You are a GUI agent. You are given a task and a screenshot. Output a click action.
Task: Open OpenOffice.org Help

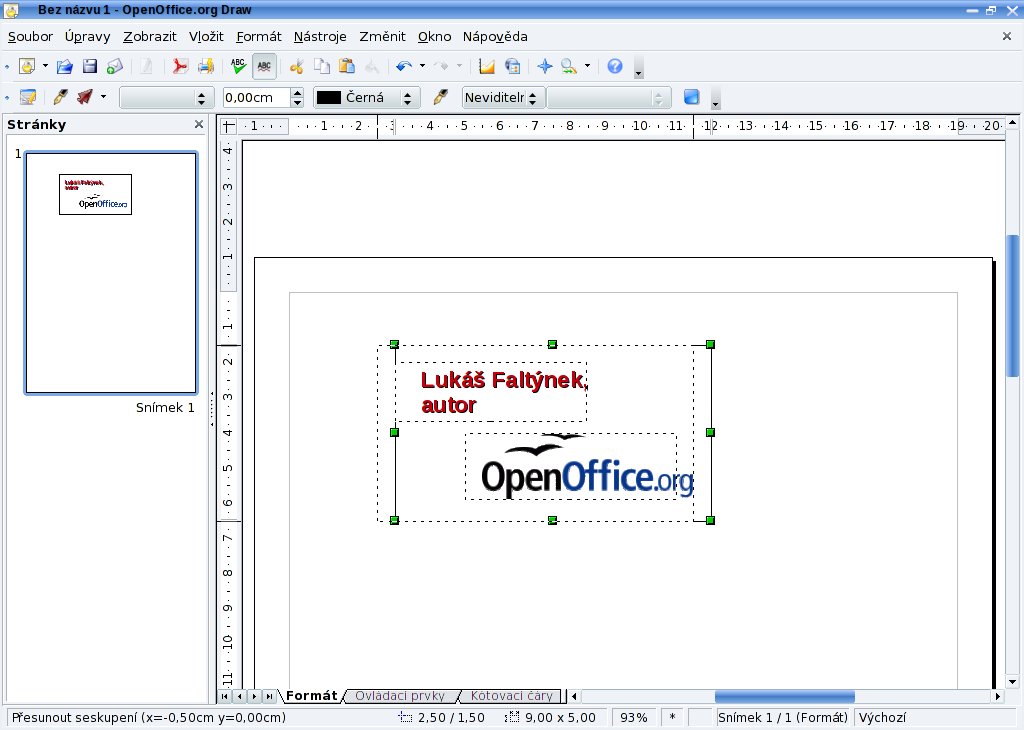tap(615, 66)
